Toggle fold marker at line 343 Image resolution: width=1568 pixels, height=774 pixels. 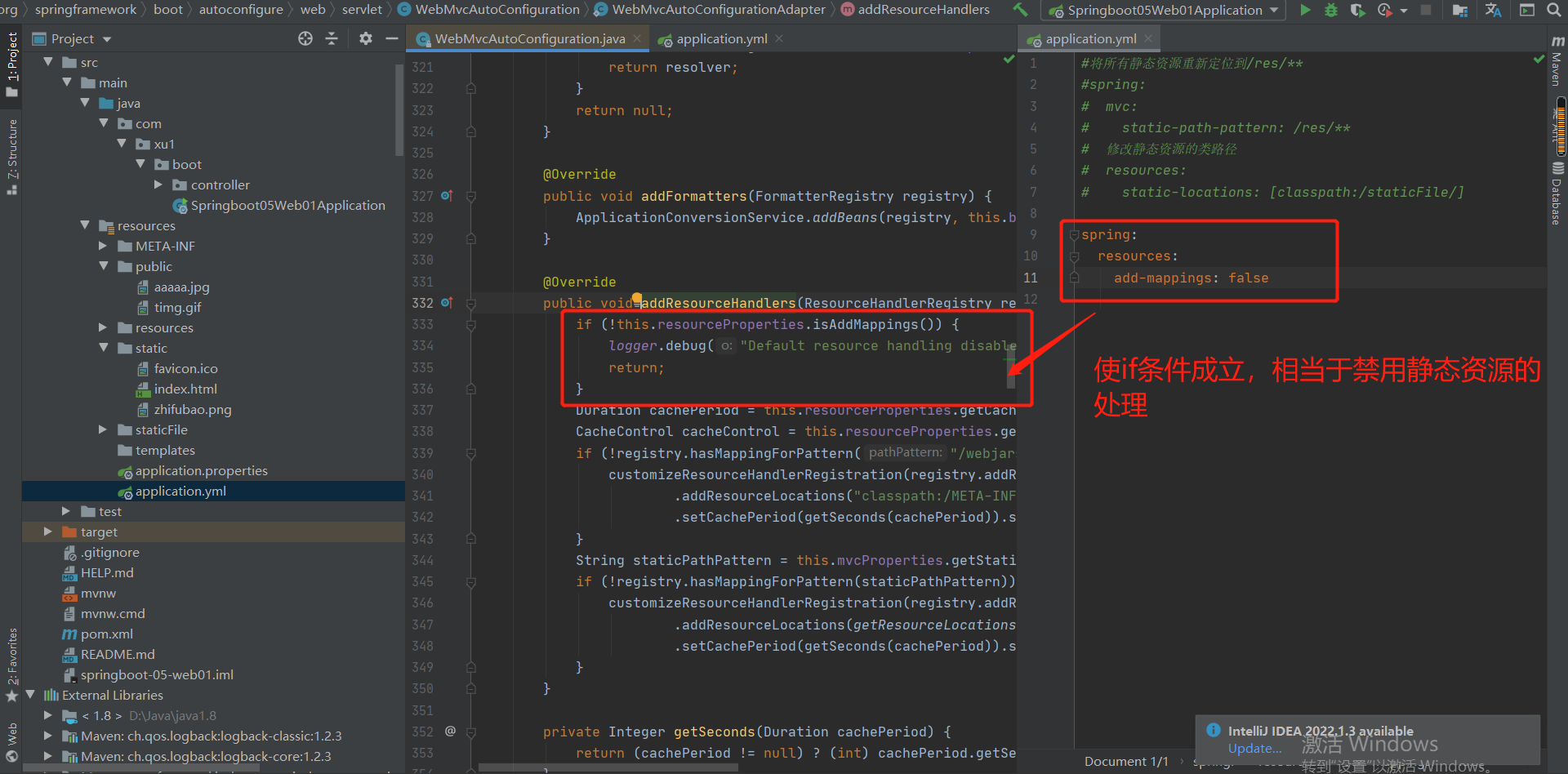tap(471, 539)
